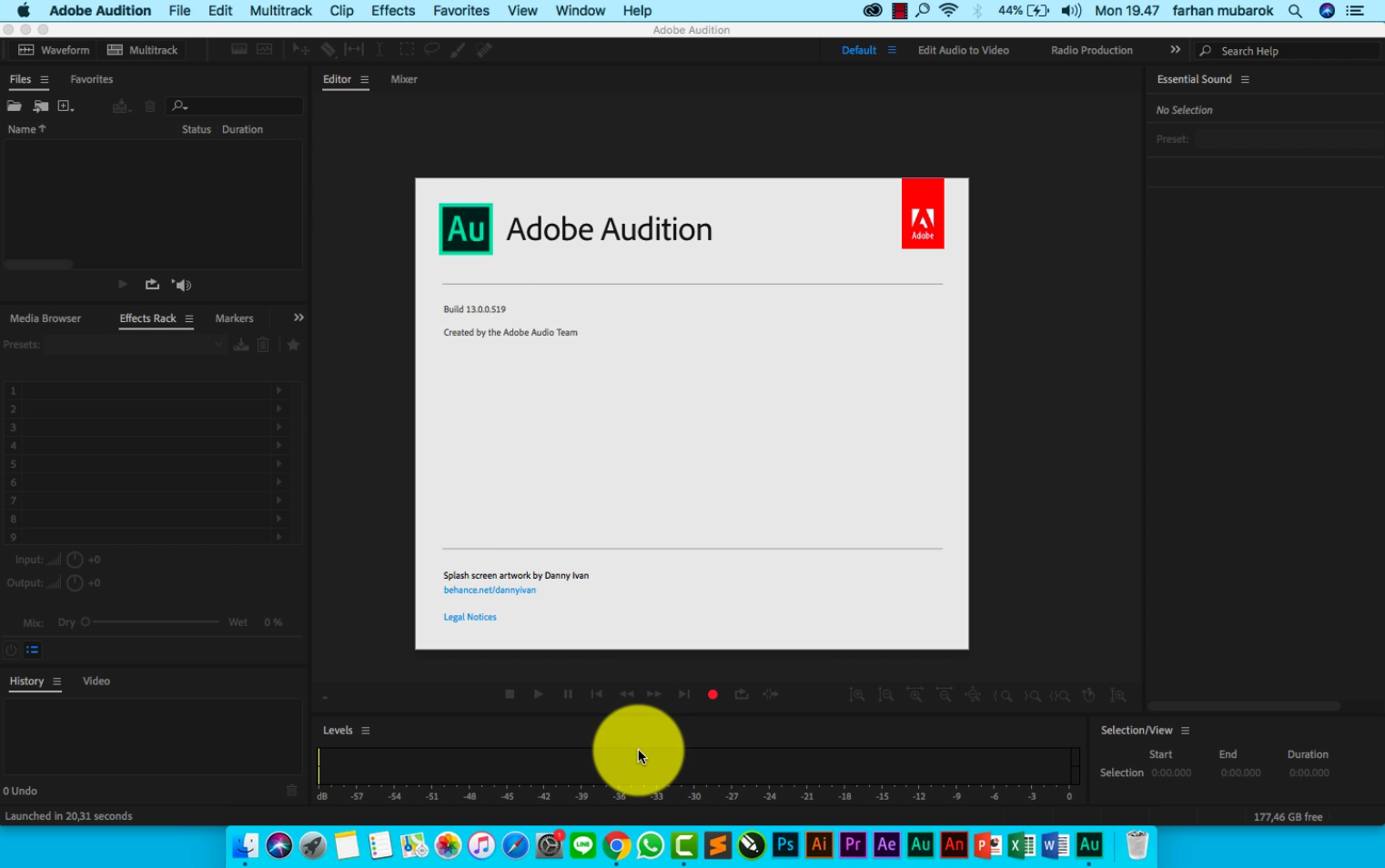
Task: Click the Search Help field
Action: point(1288,51)
